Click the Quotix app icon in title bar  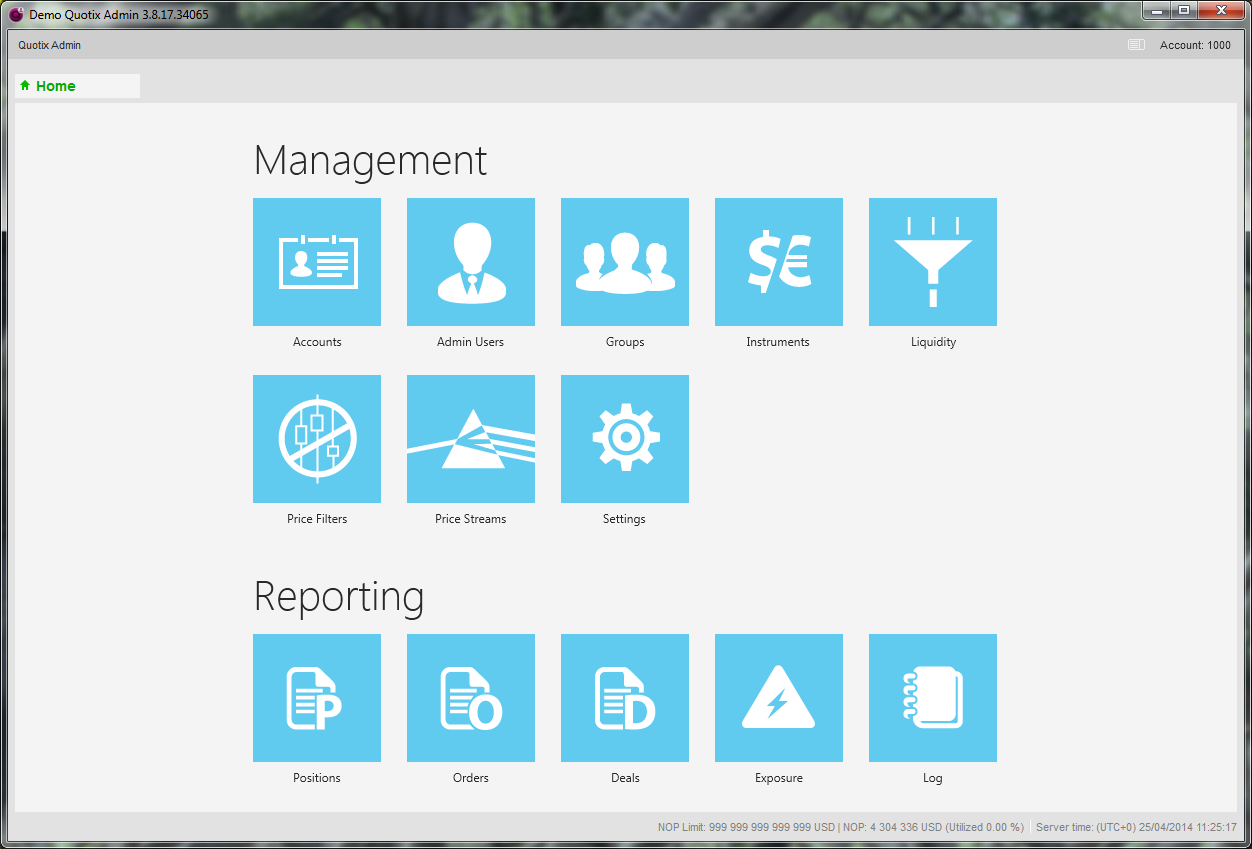(x=16, y=15)
